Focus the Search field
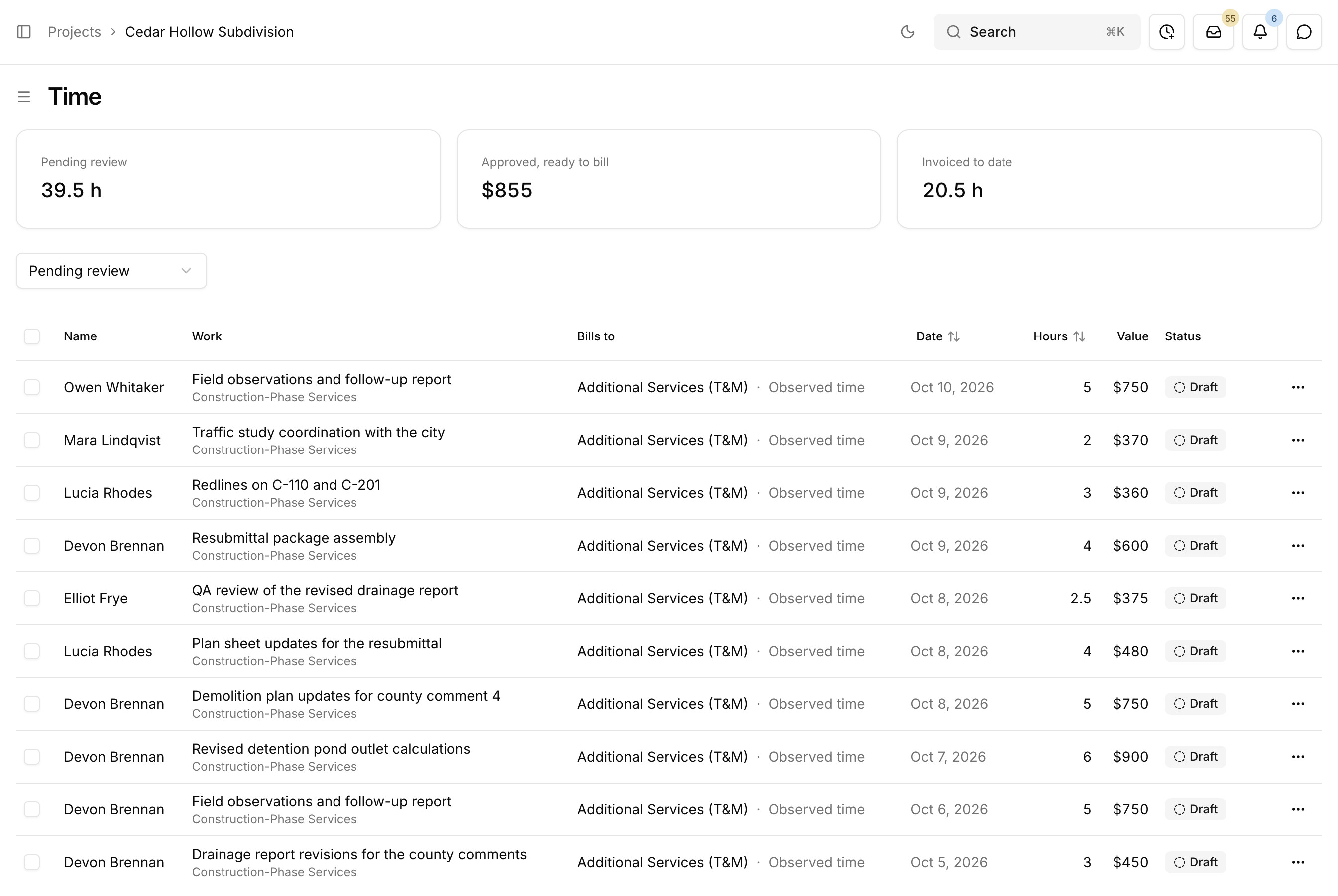The image size is (1338, 896). click(x=1037, y=32)
